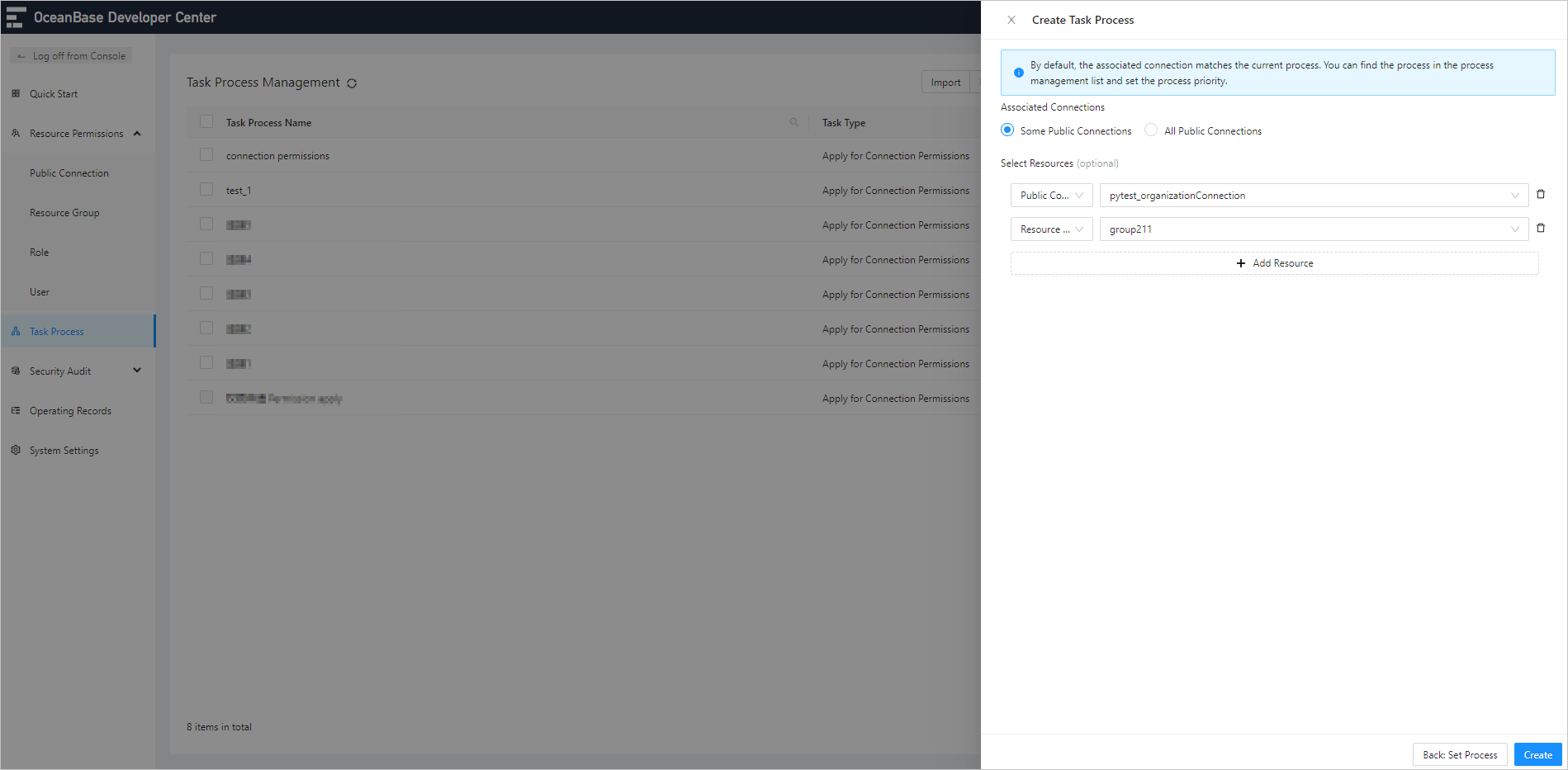Image resolution: width=1568 pixels, height=770 pixels.
Task: Refresh the Task Process Management list
Action: click(x=352, y=83)
